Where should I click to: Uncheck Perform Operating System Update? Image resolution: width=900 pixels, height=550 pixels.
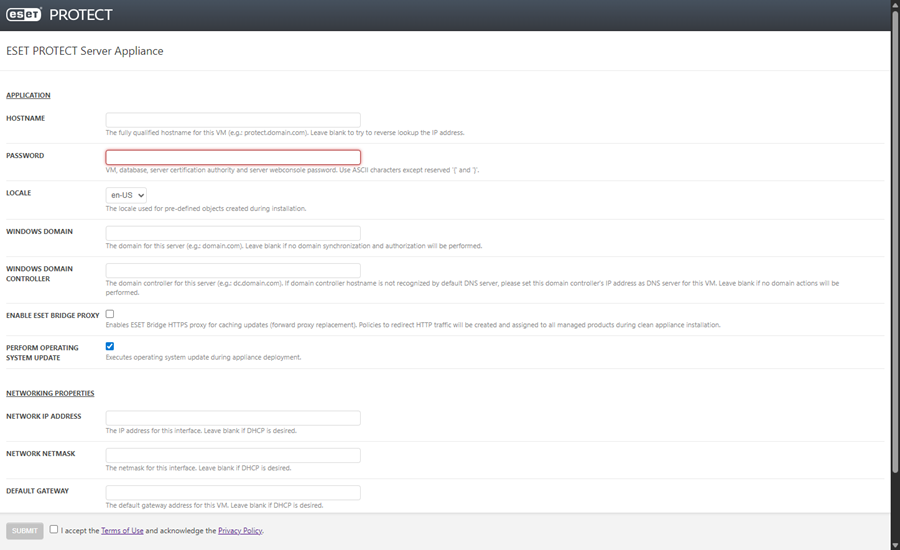pyautogui.click(x=110, y=346)
